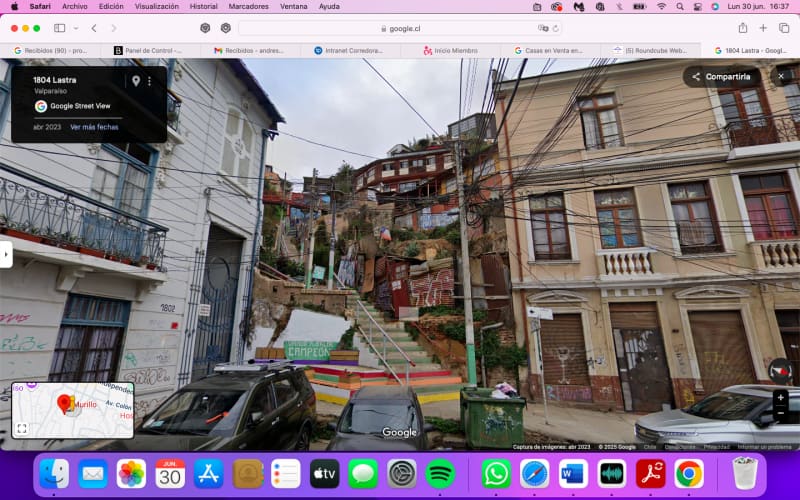
Task: Click the Compartirla share button
Action: (x=722, y=77)
